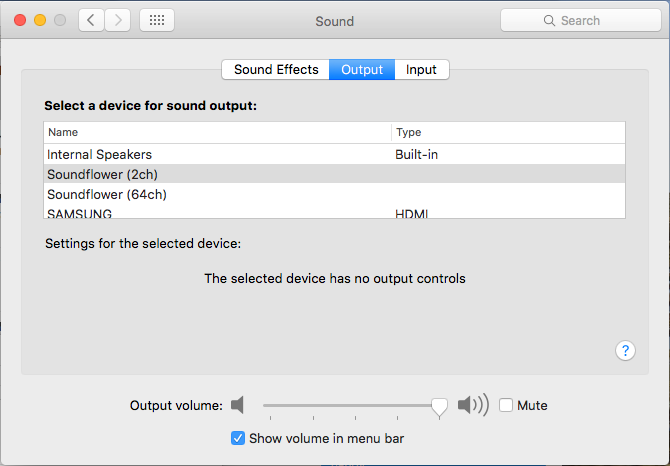Click the loud volume speaker icon
Viewport: 670px width, 466px height.
point(473,404)
